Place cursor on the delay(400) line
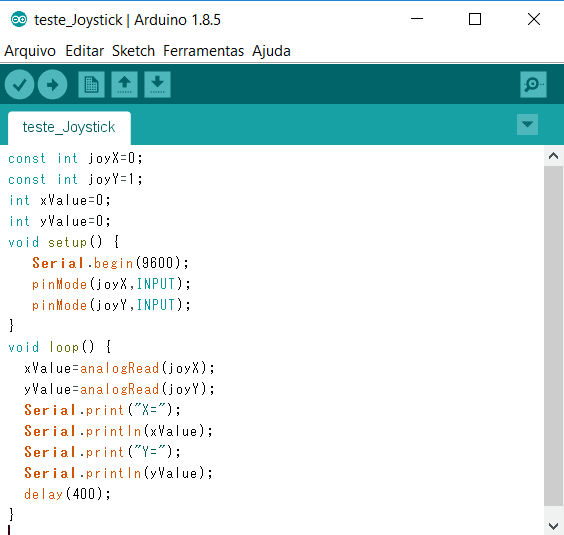Viewport: 564px width, 535px height. coord(67,494)
